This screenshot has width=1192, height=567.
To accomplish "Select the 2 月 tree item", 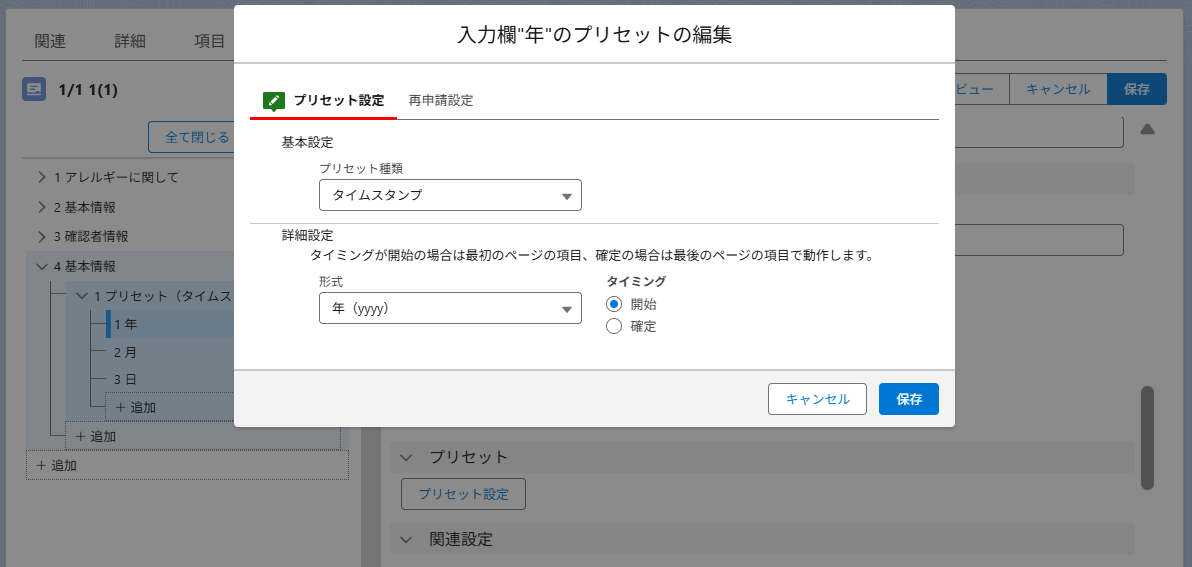I will tap(125, 352).
